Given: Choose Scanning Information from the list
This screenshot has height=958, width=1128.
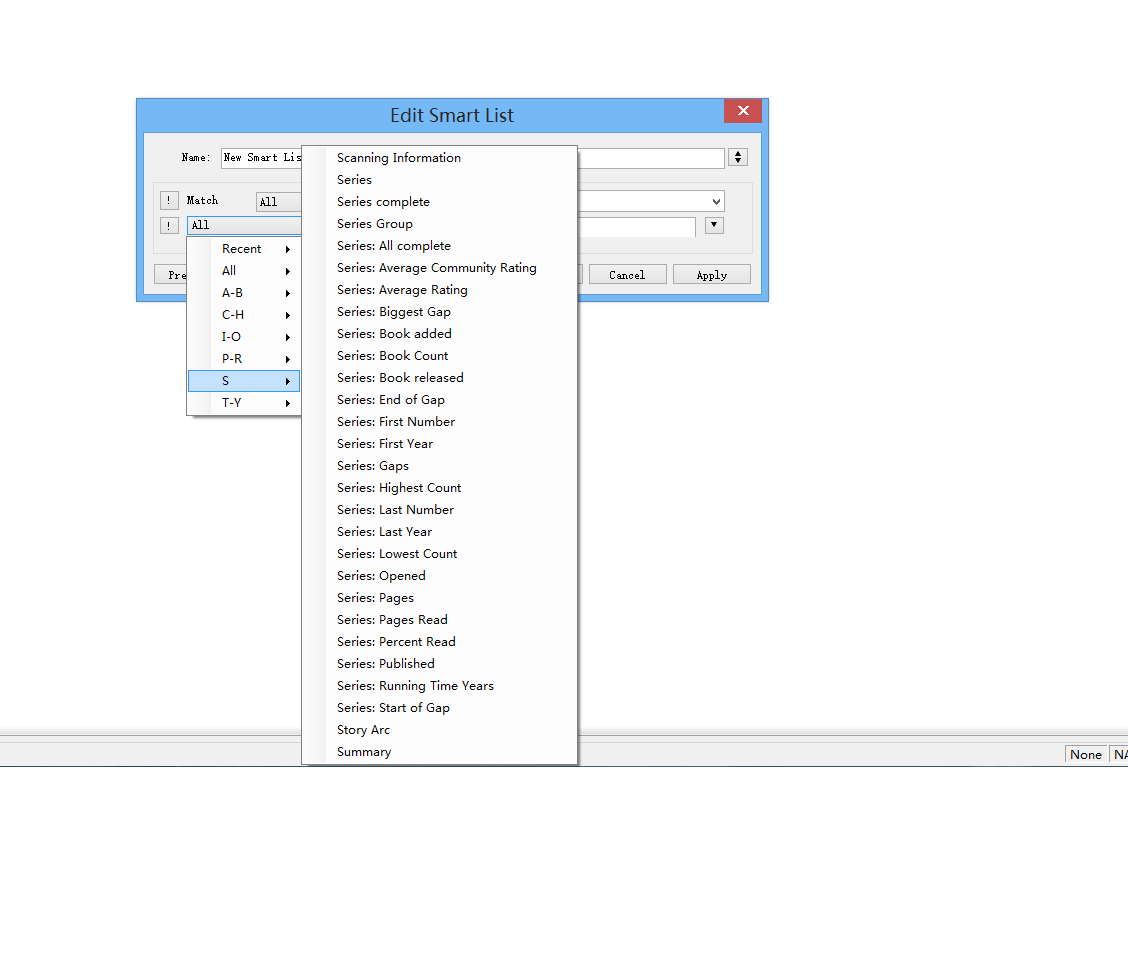Looking at the screenshot, I should [399, 158].
